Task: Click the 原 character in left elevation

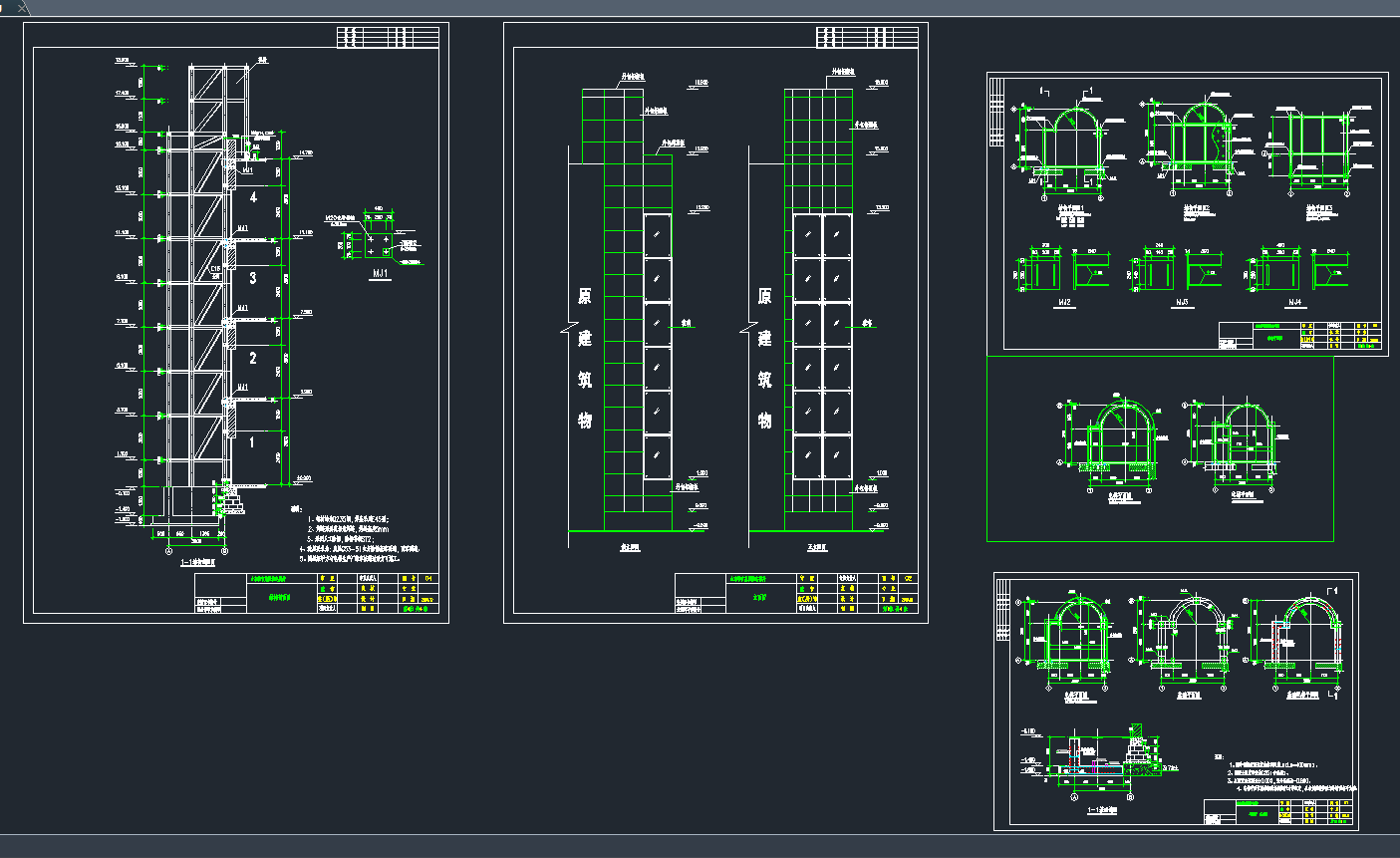Action: [585, 297]
